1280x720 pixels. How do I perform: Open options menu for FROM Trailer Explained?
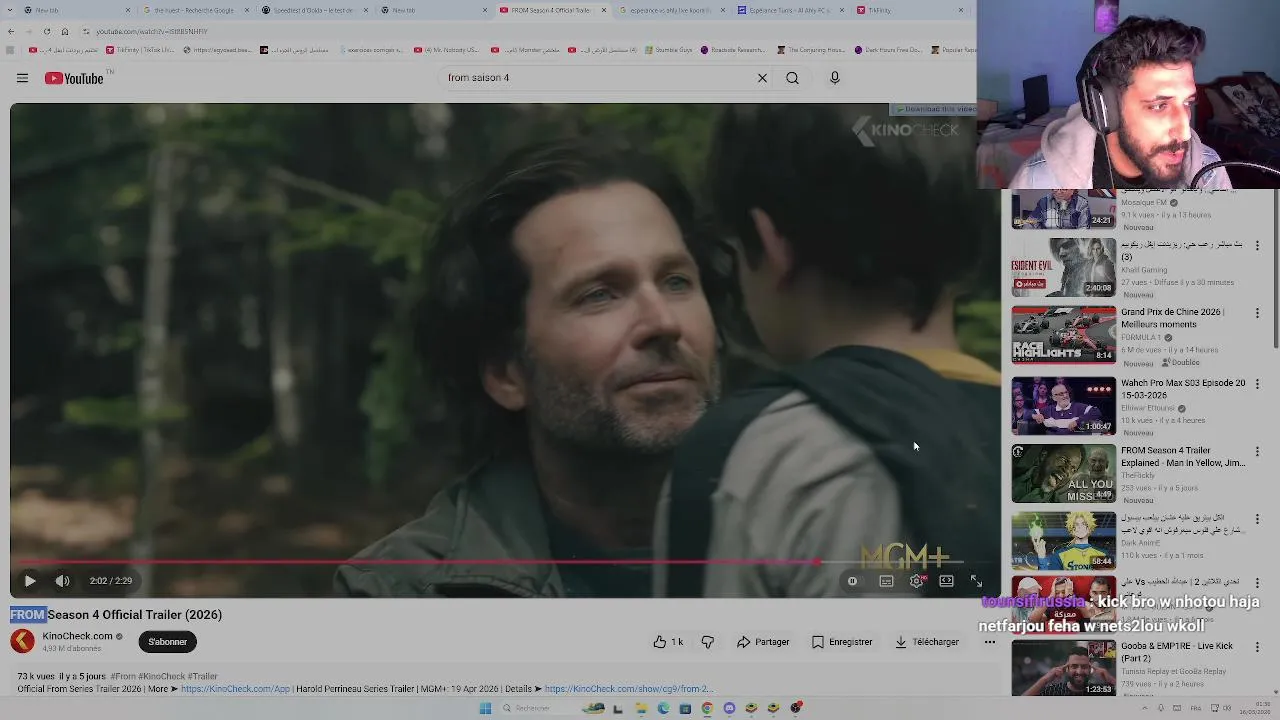point(1257,451)
